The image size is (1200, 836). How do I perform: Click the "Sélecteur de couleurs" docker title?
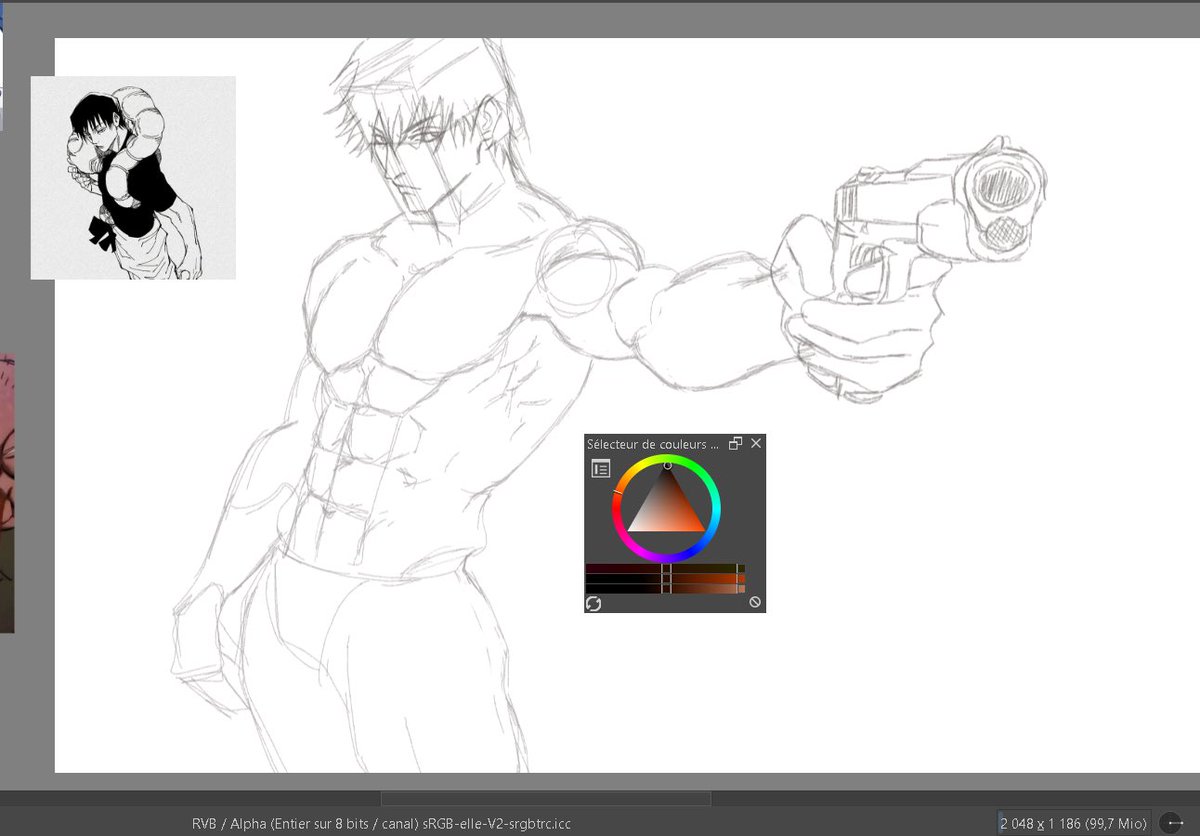[652, 444]
